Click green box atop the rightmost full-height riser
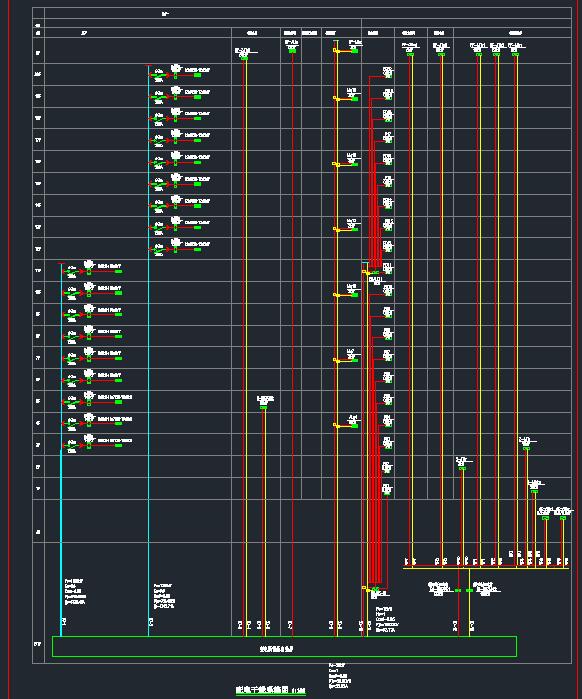Image resolution: width=582 pixels, height=699 pixels. 515,54
